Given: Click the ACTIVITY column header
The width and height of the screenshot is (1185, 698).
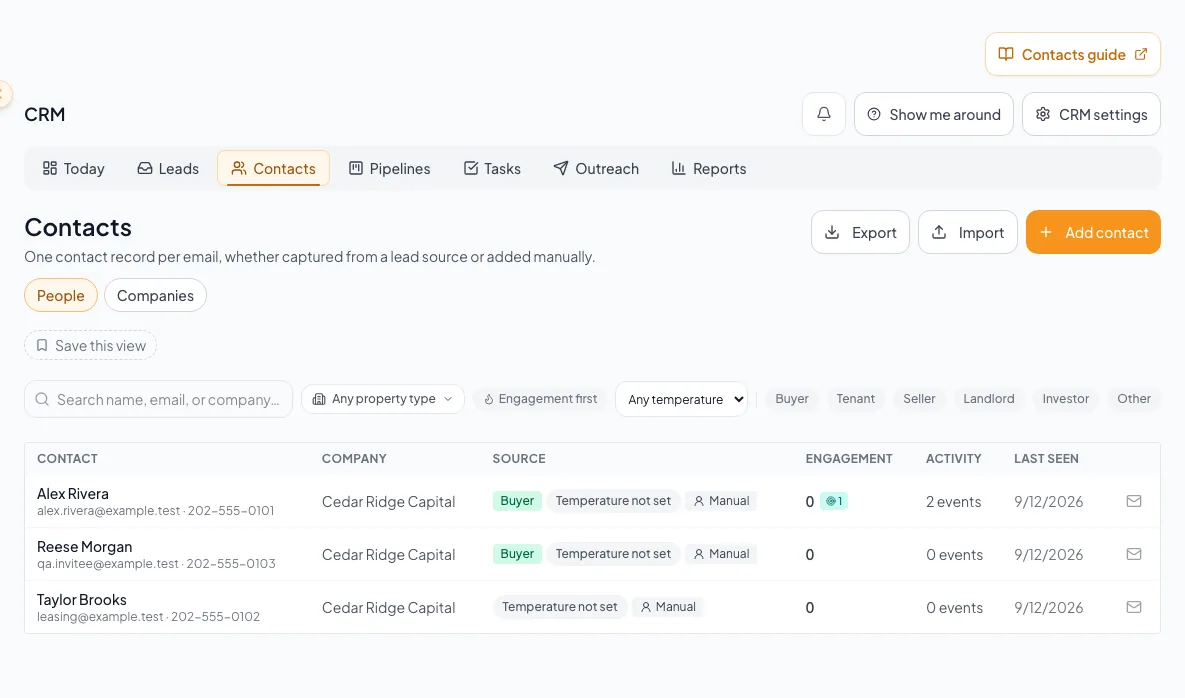Looking at the screenshot, I should [954, 459].
